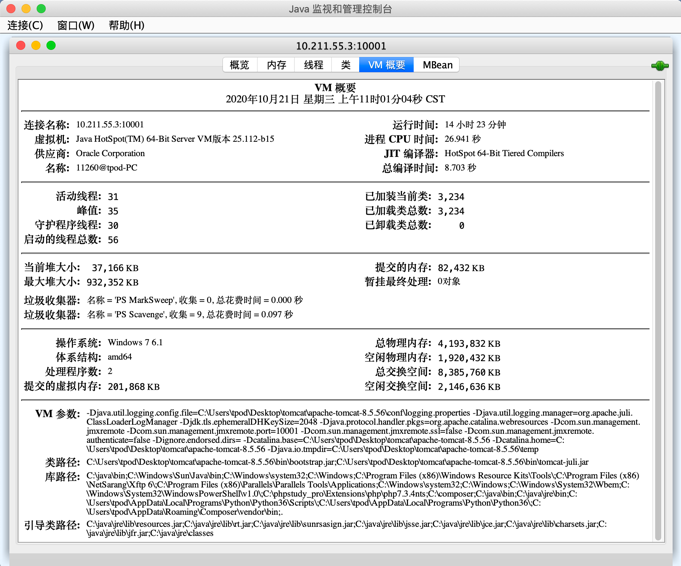
Task: Open the 帮助(H) menu
Action: 126,25
